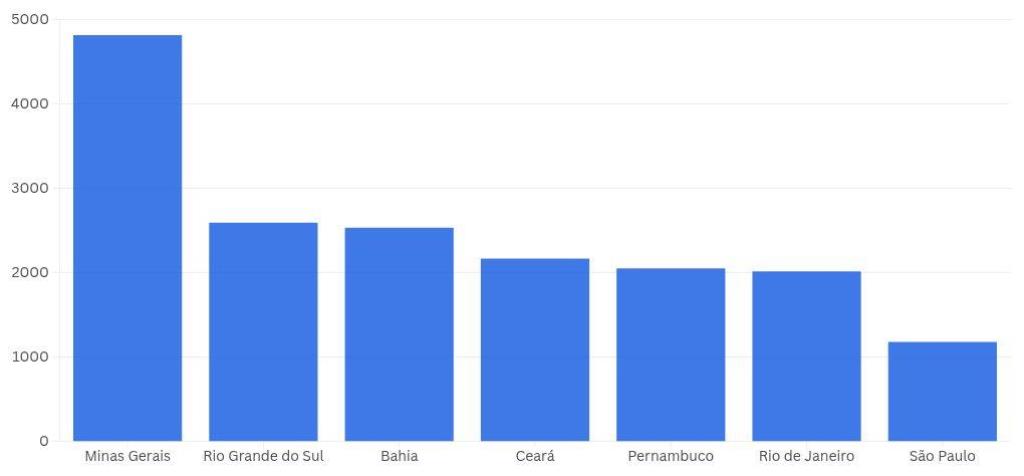Screen dimensions: 1024x476
Task: Select the 4000 y-axis tick label
Action: pyautogui.click(x=30, y=104)
